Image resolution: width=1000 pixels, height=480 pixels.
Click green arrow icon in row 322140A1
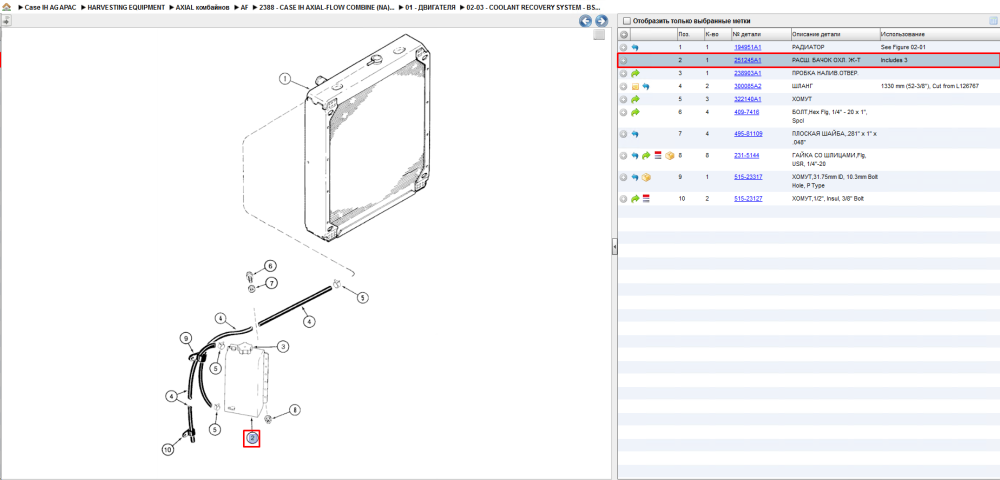[x=635, y=99]
